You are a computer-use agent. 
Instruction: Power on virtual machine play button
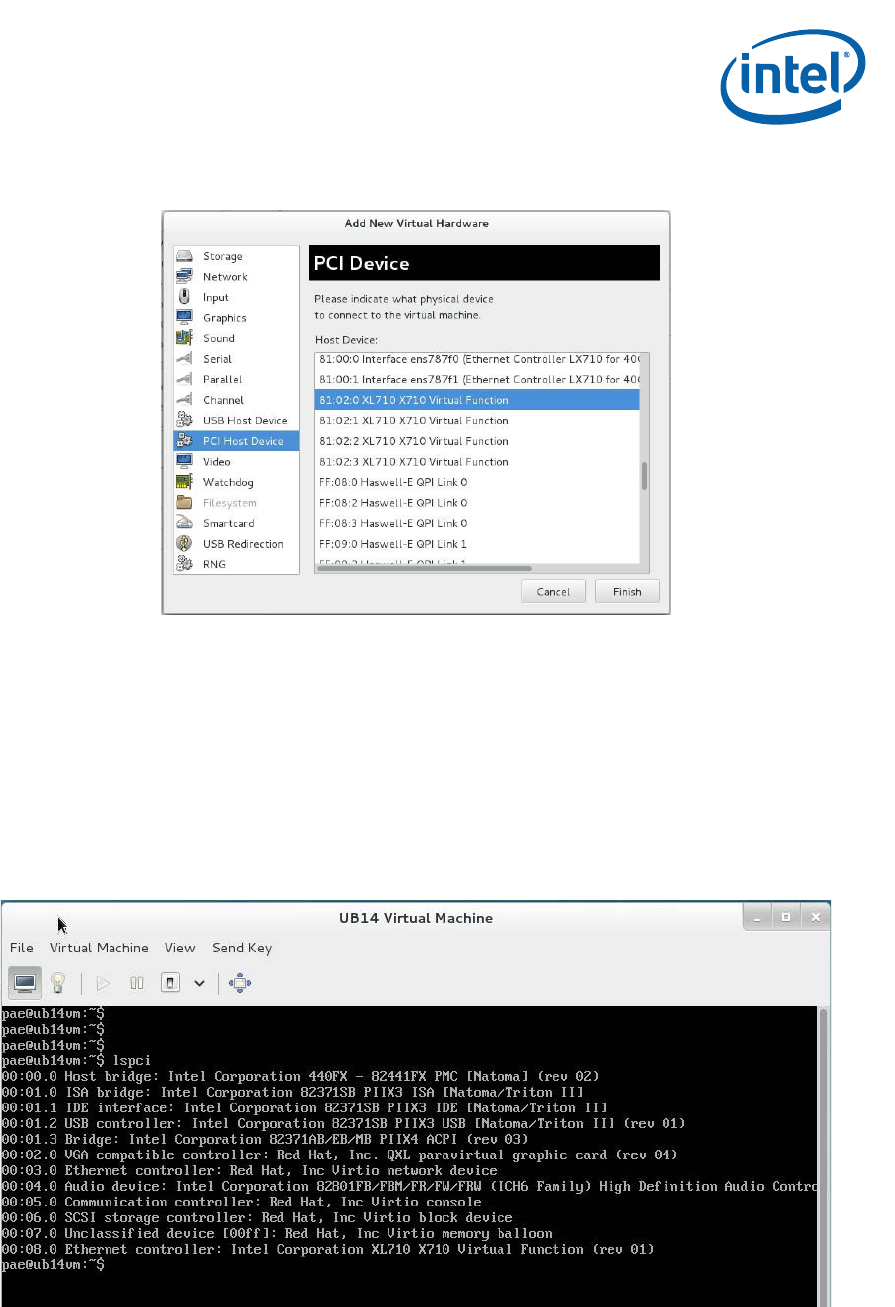click(x=103, y=983)
